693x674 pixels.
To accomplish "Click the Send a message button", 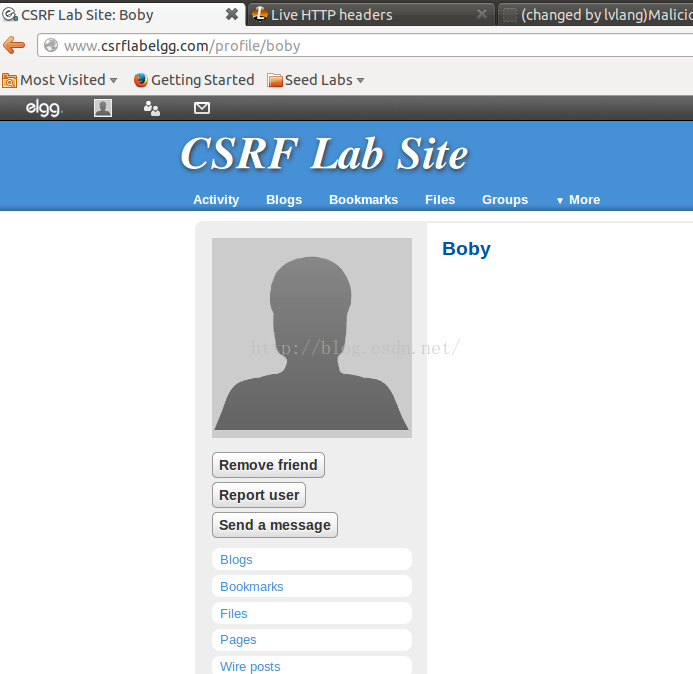I will 275,525.
